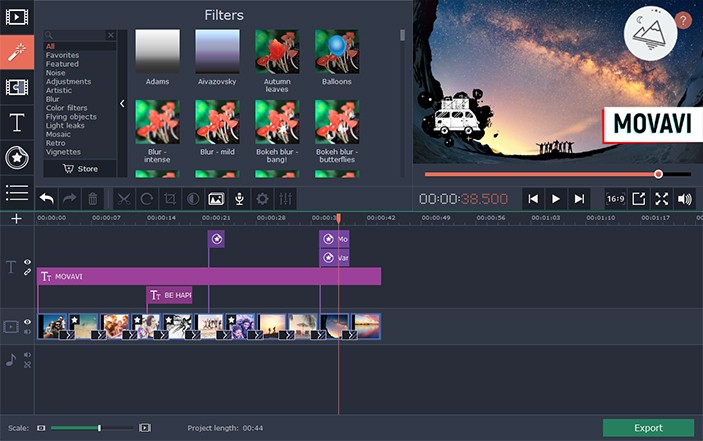Zoom in timeline scale icon

click(145, 428)
